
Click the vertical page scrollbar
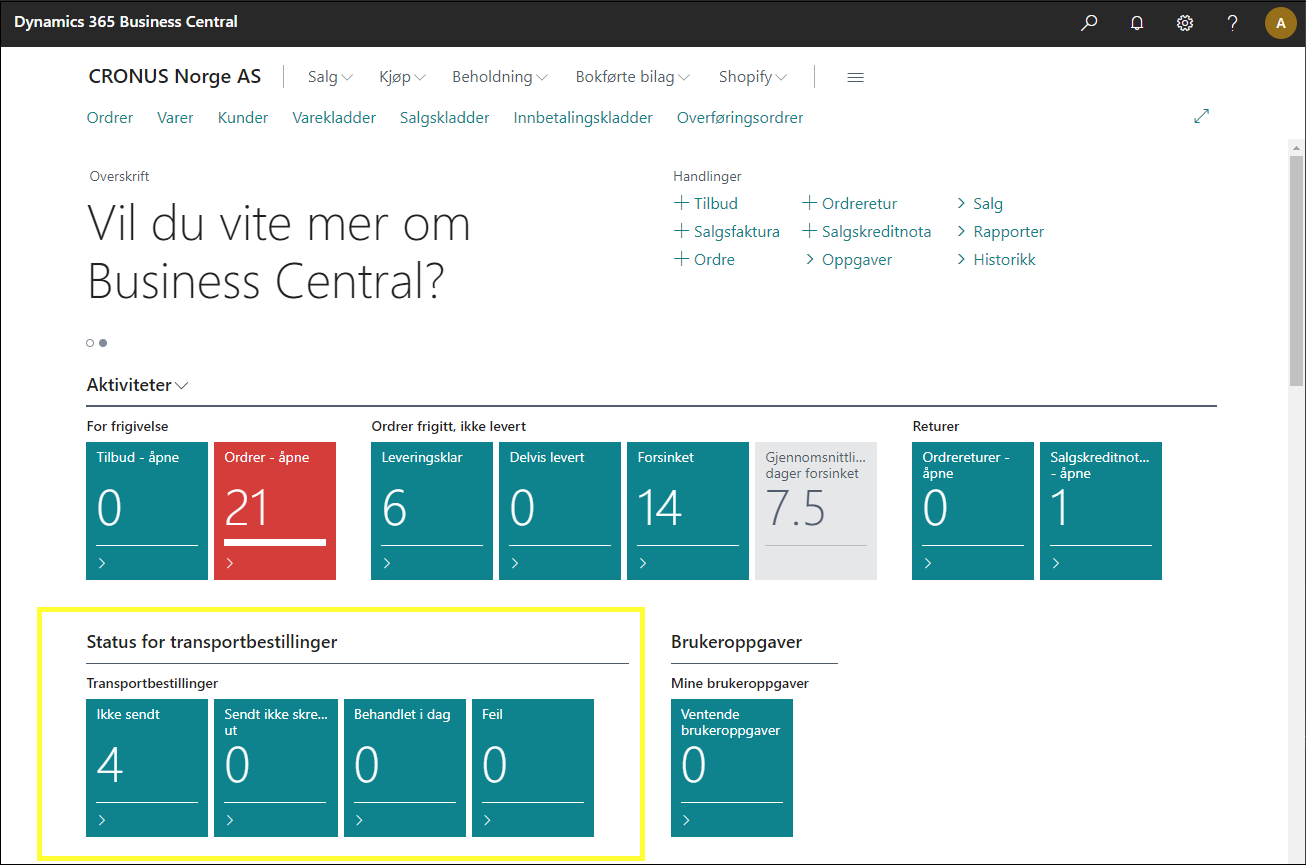pos(1297,270)
